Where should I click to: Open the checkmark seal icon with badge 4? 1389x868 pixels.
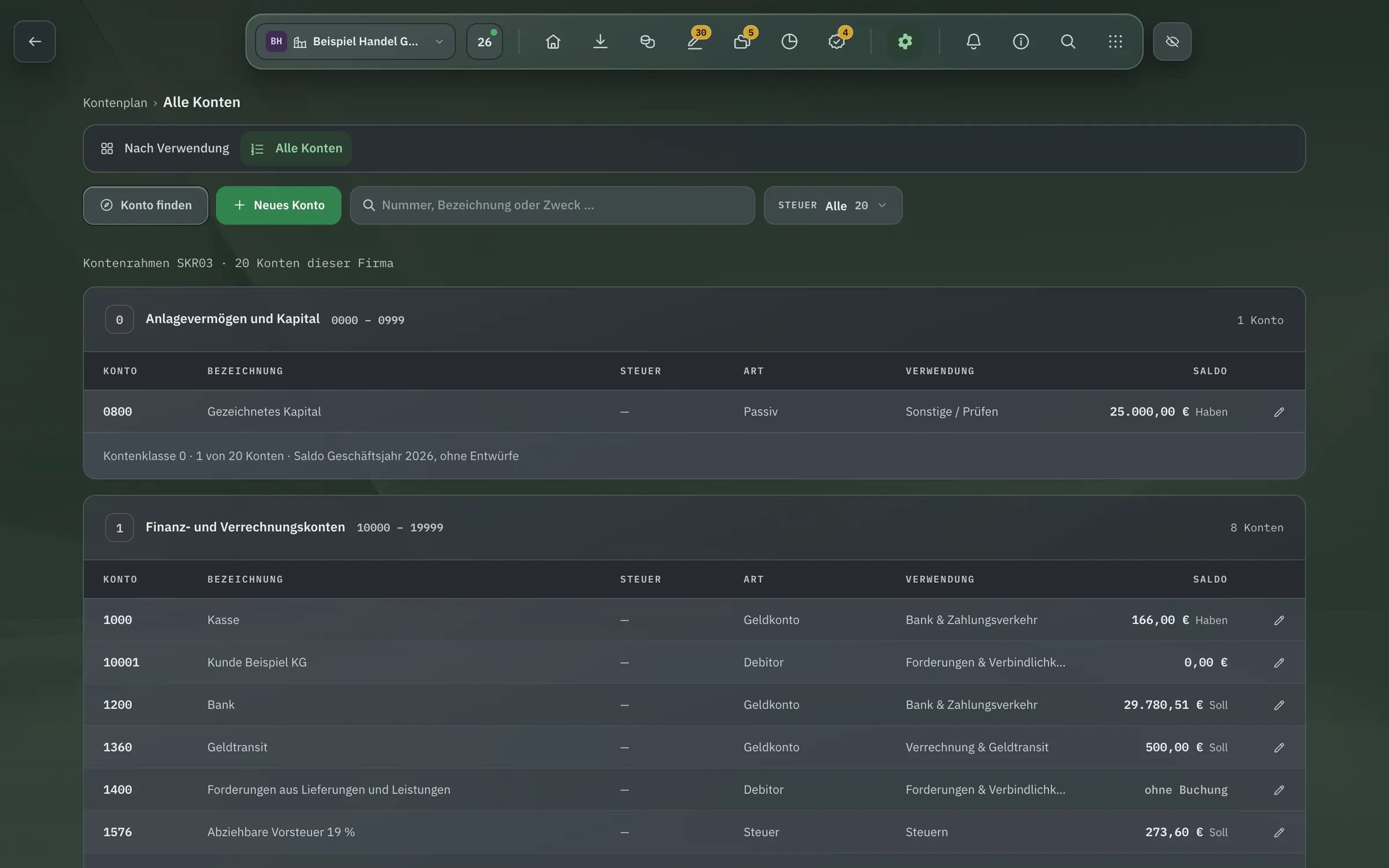point(837,41)
